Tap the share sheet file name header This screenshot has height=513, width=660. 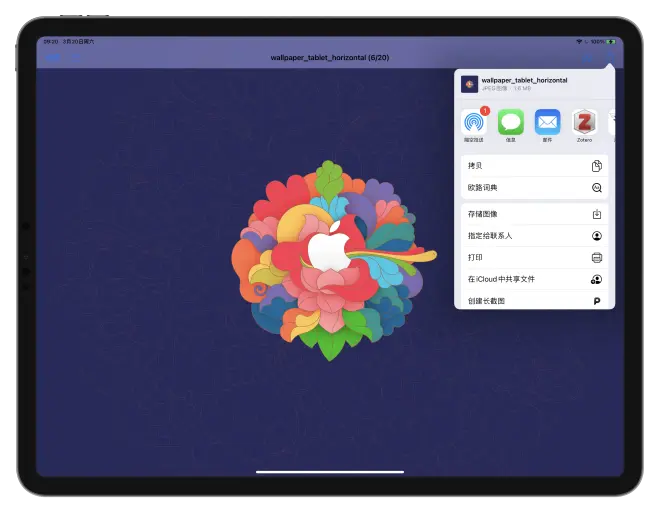[x=524, y=80]
